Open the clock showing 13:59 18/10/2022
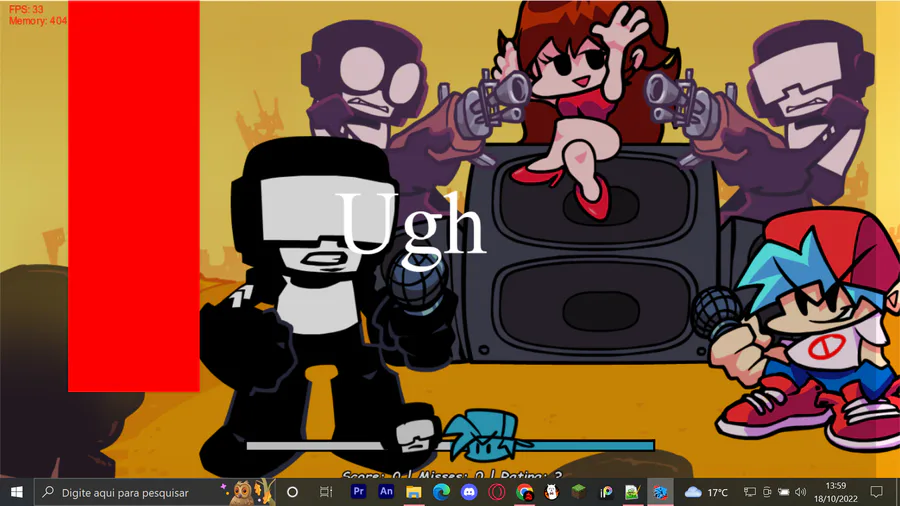 836,492
